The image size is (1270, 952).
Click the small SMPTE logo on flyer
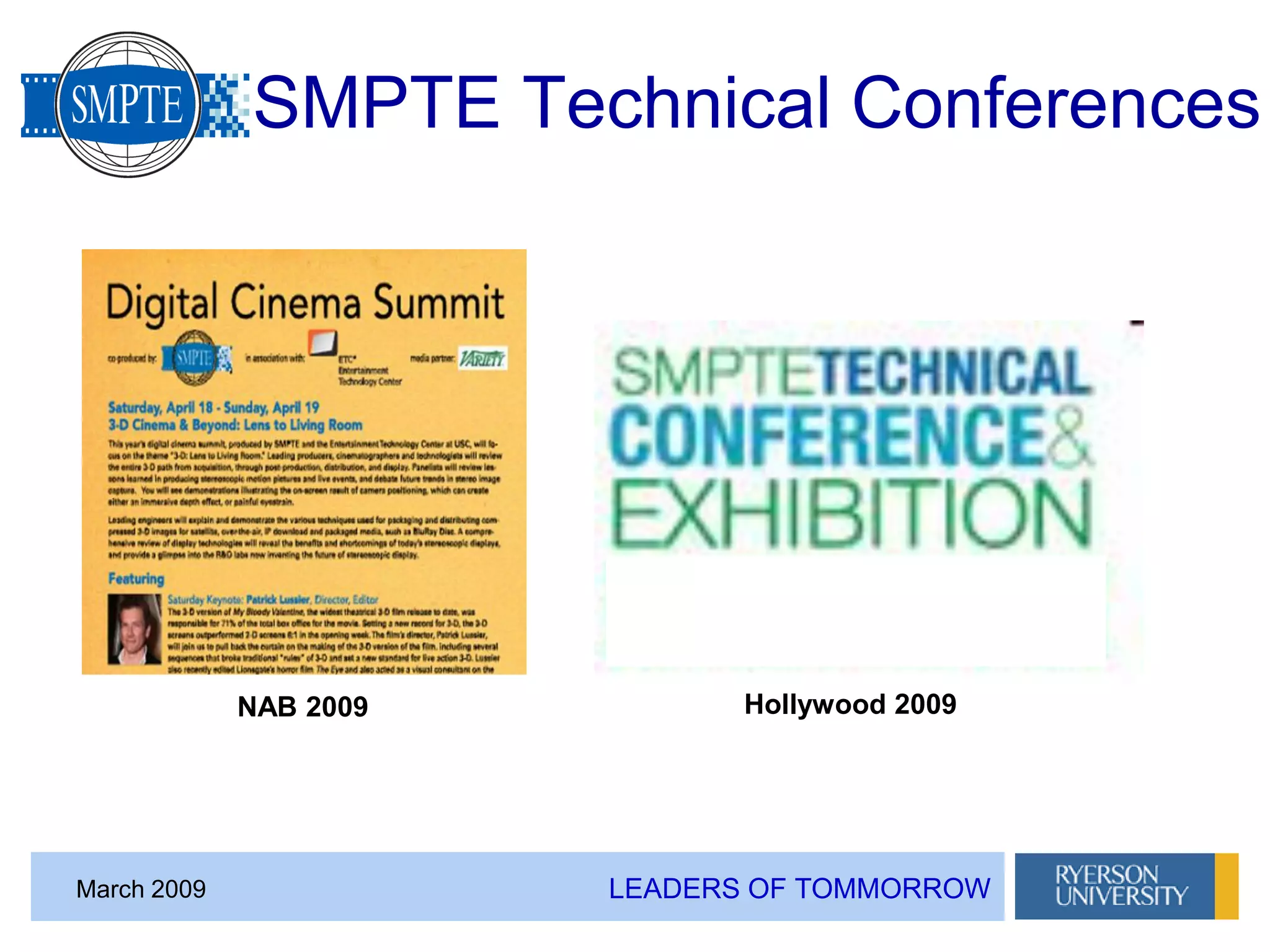pyautogui.click(x=197, y=358)
